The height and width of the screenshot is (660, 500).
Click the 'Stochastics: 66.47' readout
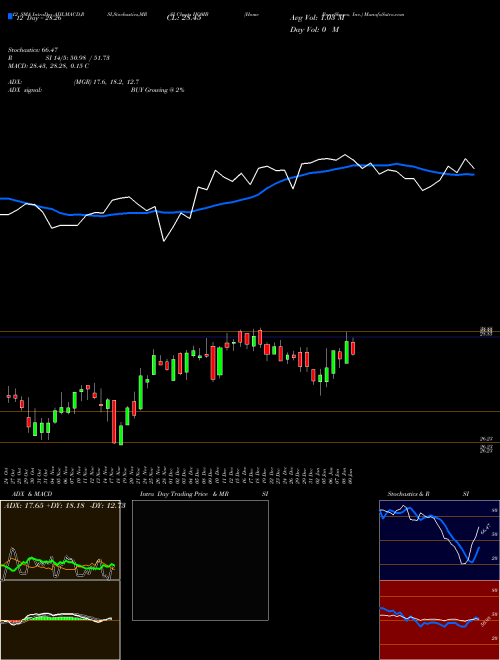[x=33, y=50]
